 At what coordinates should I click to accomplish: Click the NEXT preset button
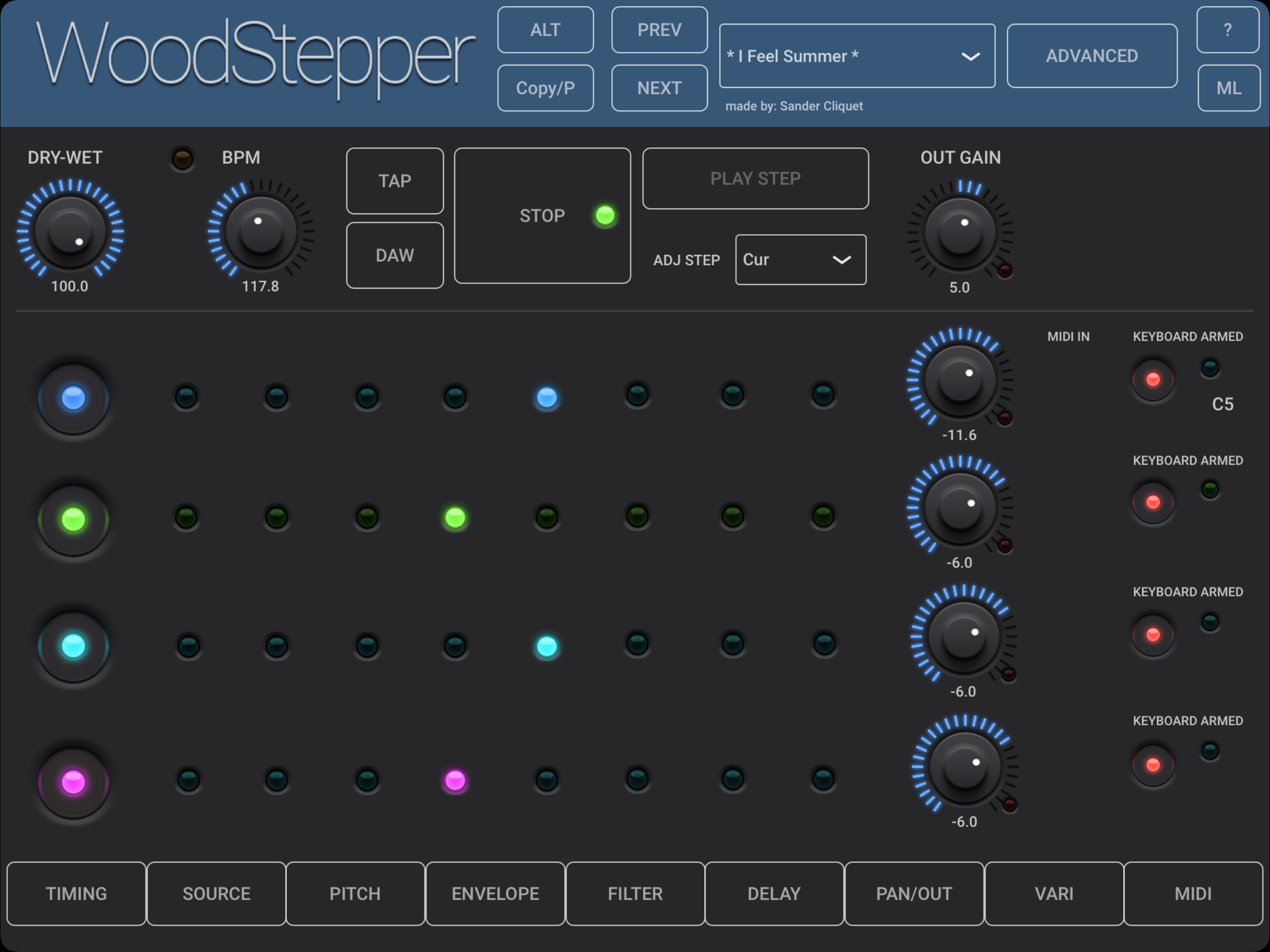pos(659,88)
